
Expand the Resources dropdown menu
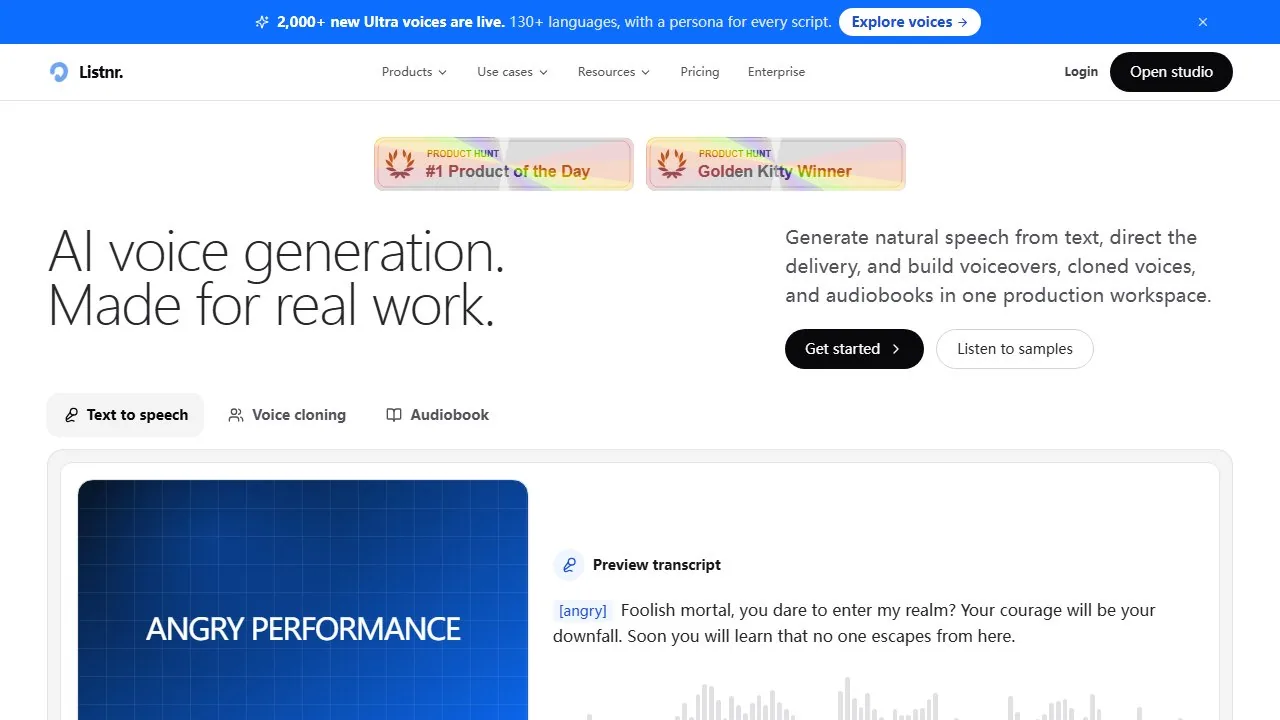[x=614, y=72]
